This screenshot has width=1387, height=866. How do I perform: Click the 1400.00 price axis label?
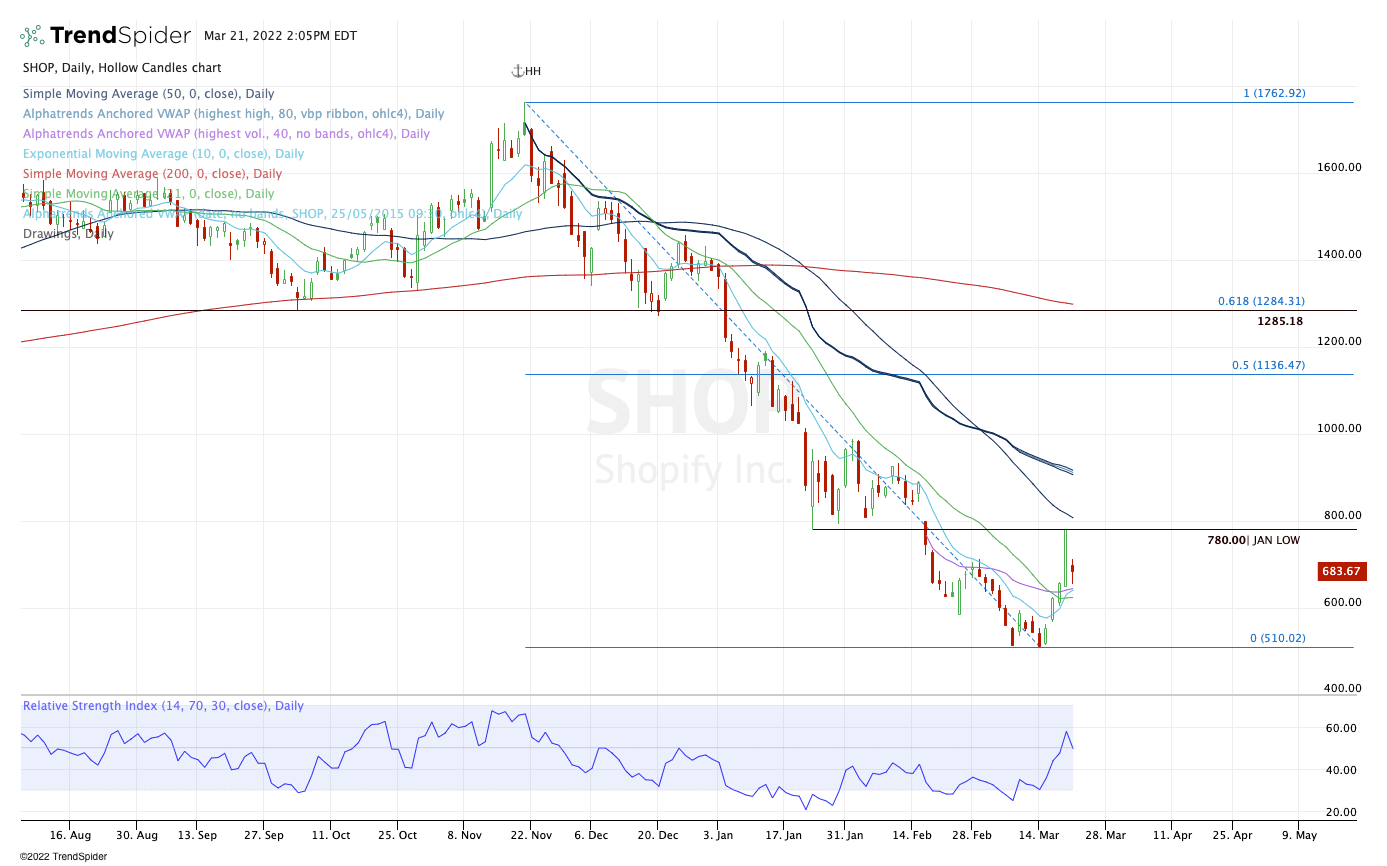click(x=1339, y=255)
